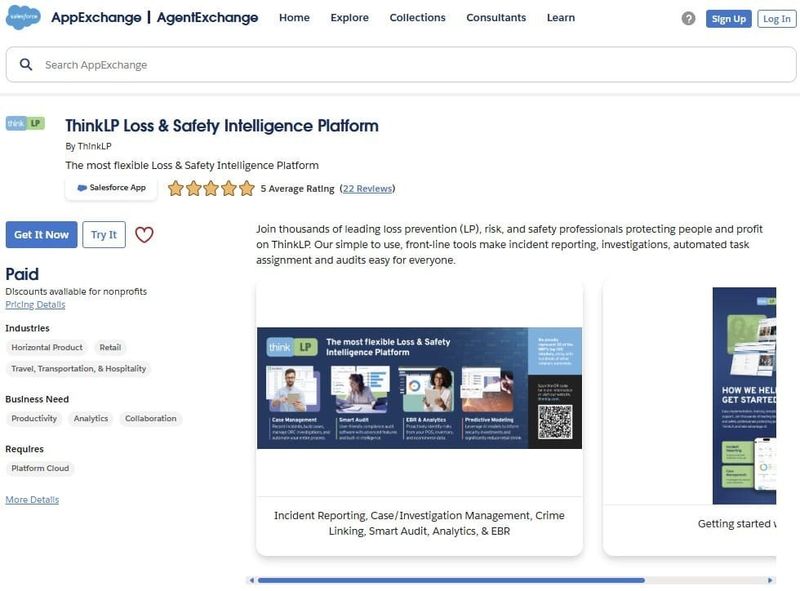
Task: Expand the More Details link
Action: (x=32, y=500)
